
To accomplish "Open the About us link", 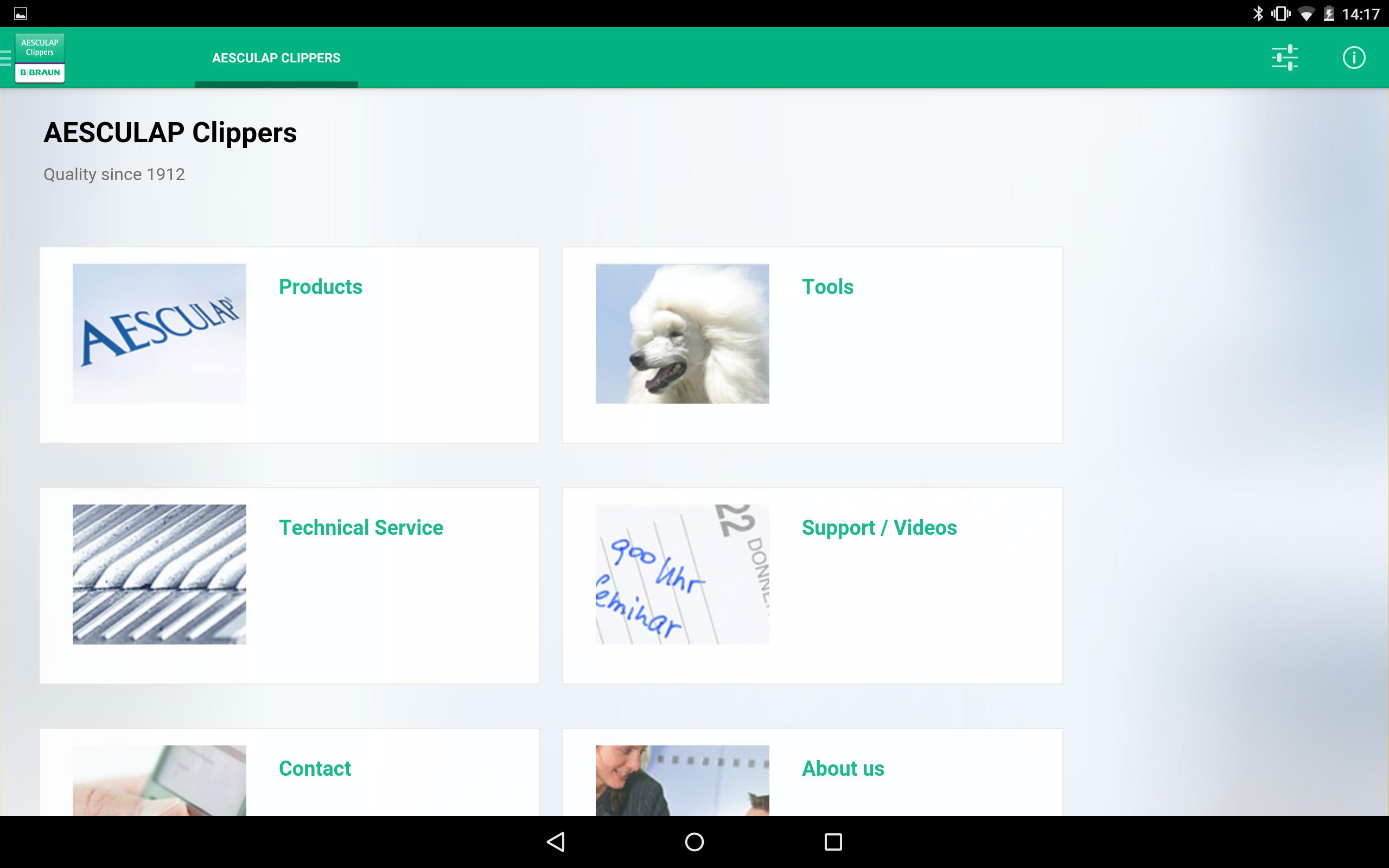I will tap(843, 768).
